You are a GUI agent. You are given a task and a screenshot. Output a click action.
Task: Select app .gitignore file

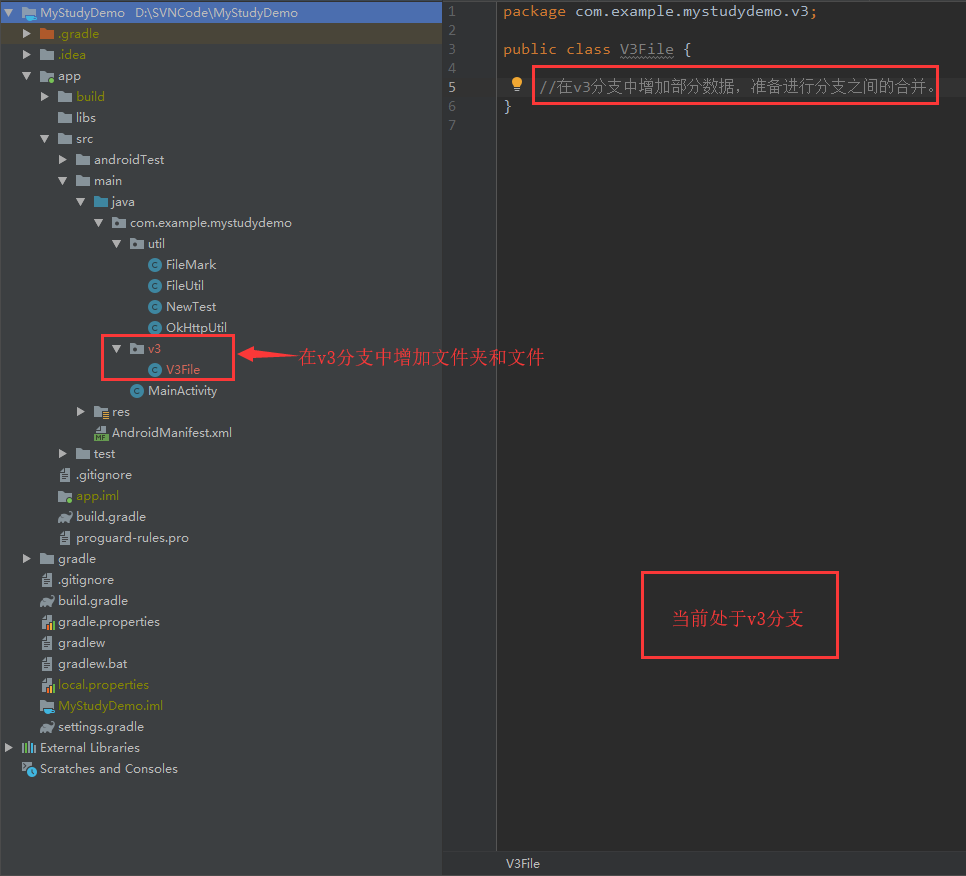pyautogui.click(x=104, y=475)
